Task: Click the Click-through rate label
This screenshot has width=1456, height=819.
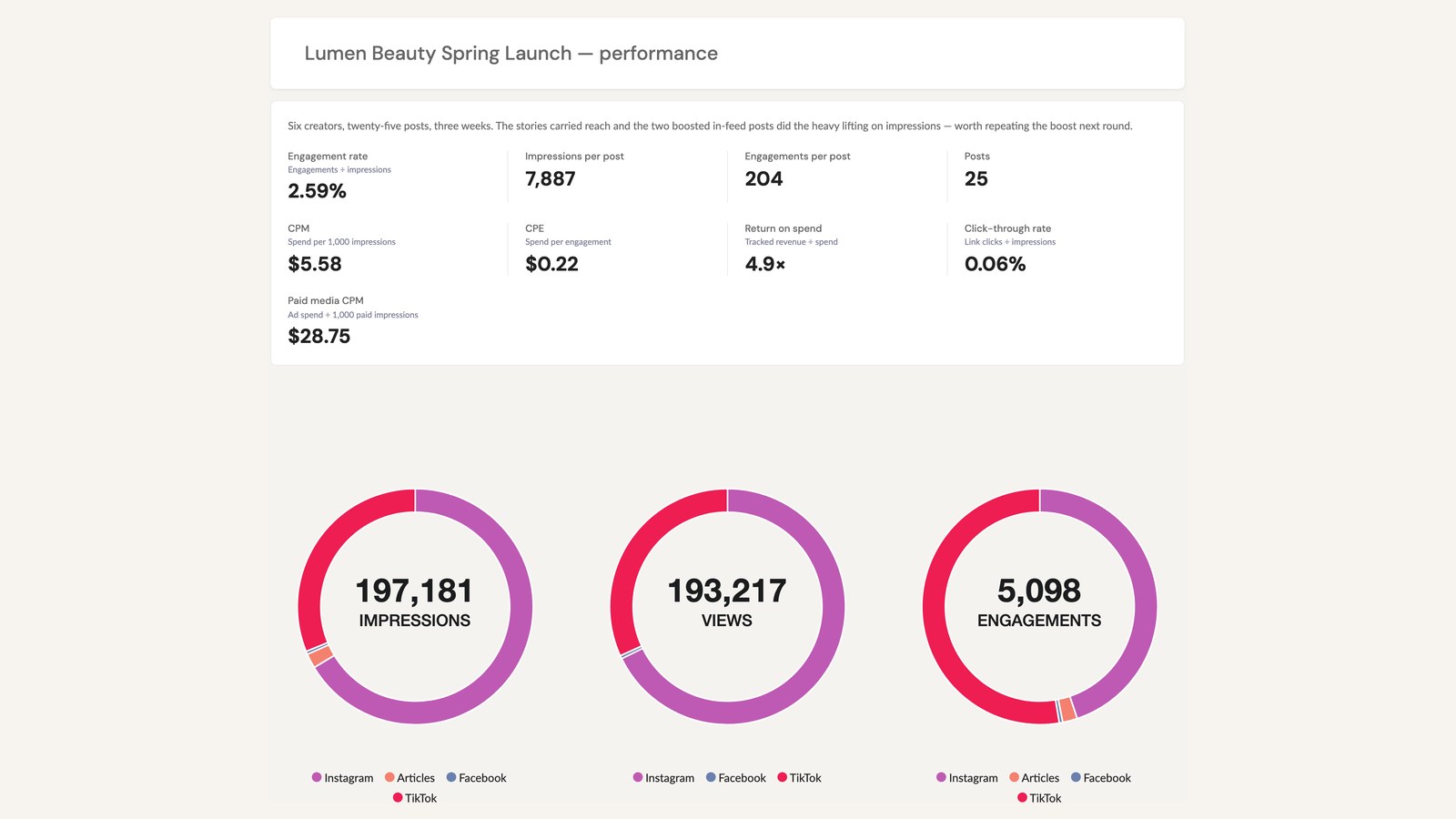Action: click(1007, 228)
